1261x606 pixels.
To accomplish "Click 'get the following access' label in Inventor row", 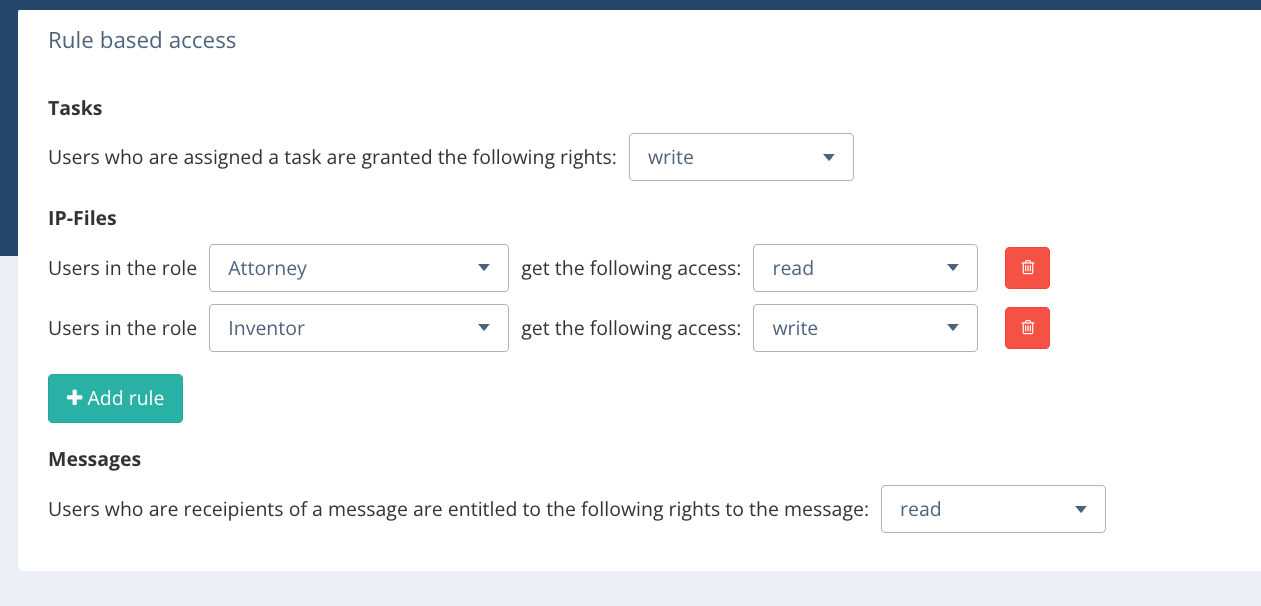I will pyautogui.click(x=630, y=328).
